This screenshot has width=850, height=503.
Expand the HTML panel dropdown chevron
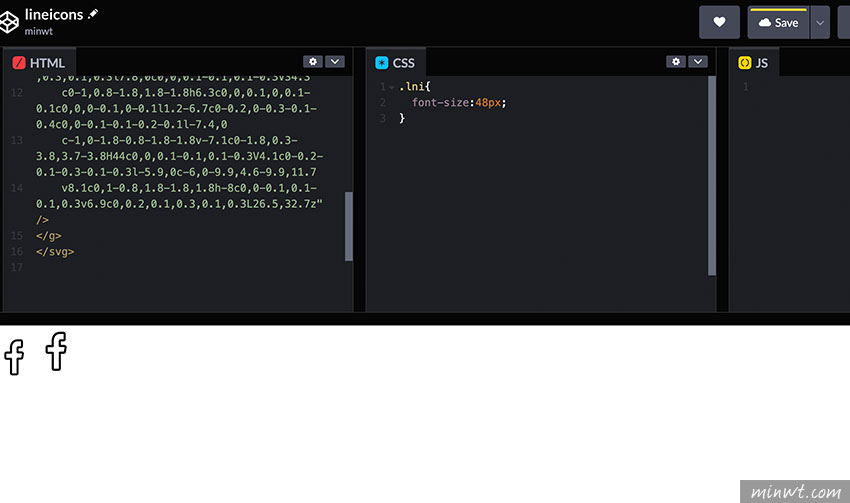[x=334, y=62]
